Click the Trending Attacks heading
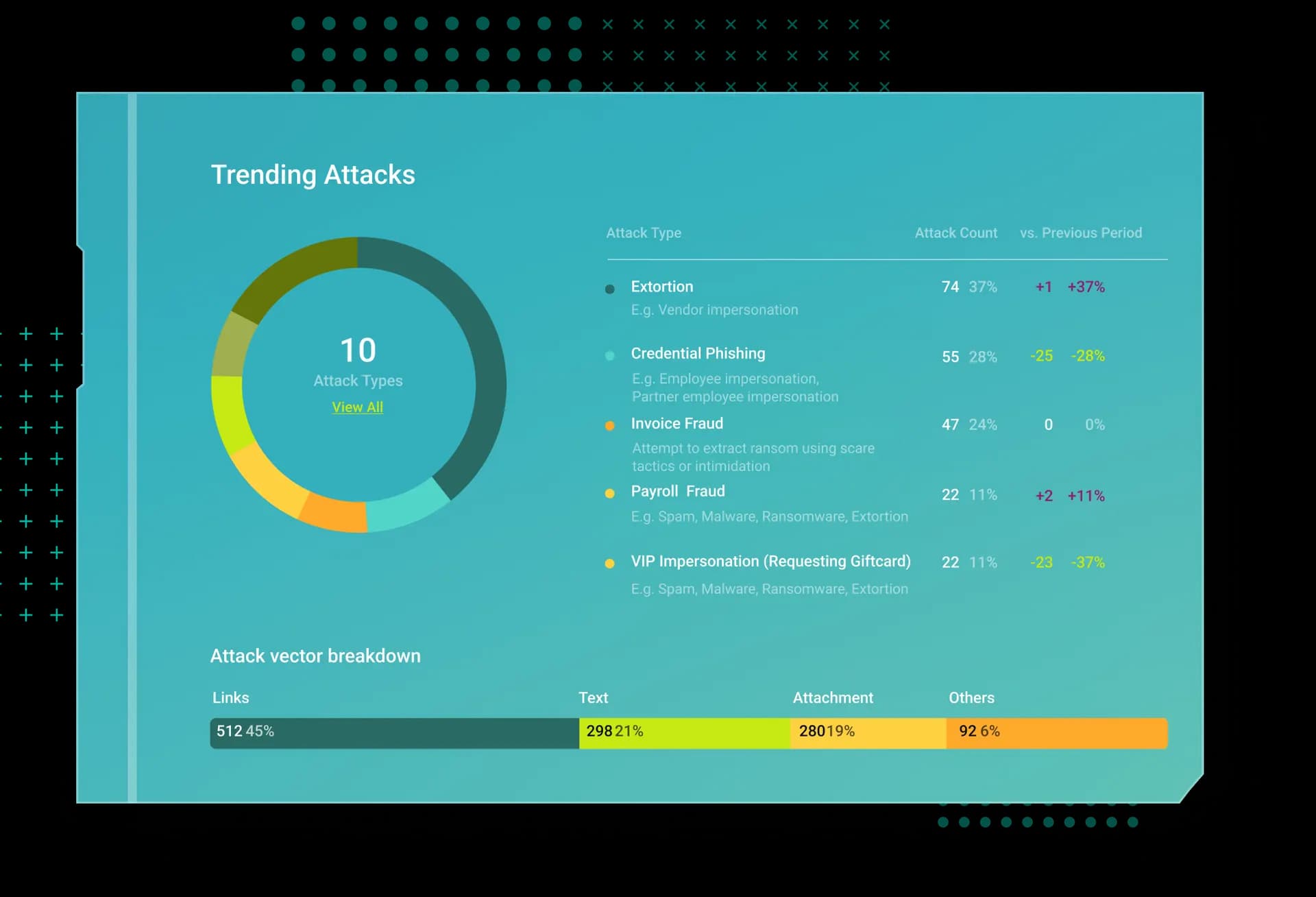 click(x=313, y=174)
